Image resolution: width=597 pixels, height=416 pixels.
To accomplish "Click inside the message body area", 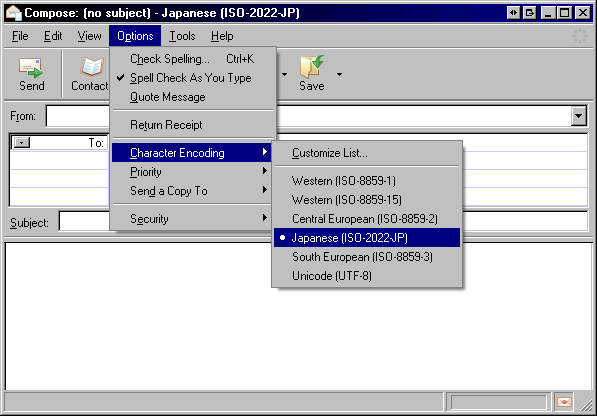I will pos(298,316).
